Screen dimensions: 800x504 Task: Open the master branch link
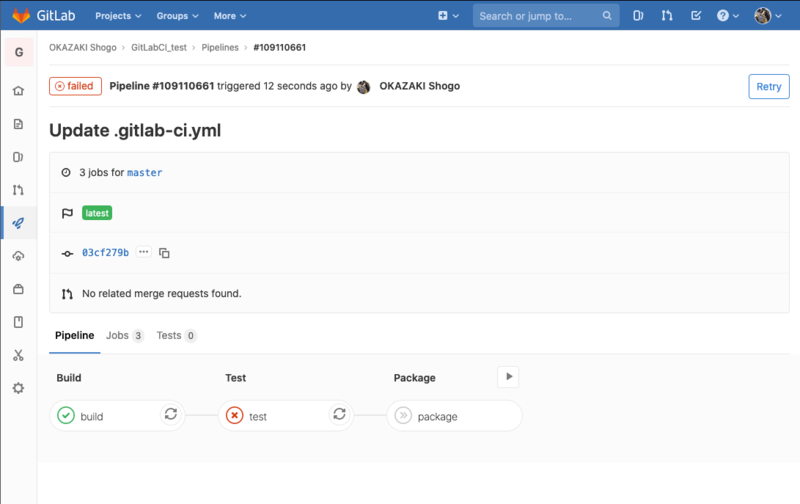point(144,172)
